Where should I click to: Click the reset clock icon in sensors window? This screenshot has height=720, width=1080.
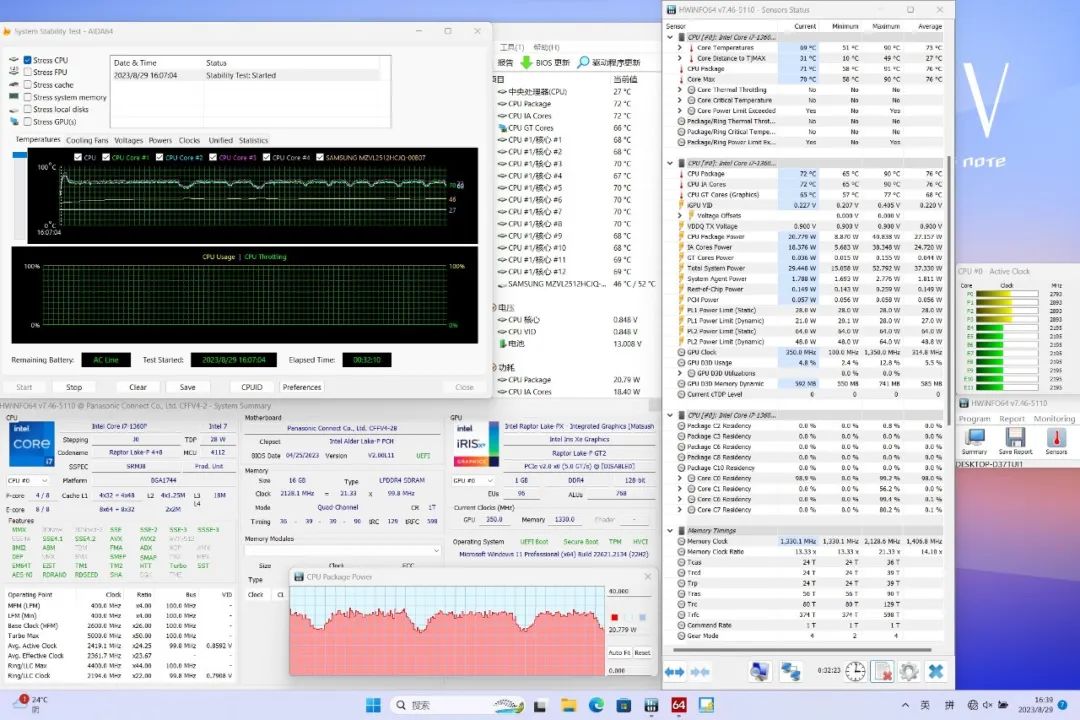pyautogui.click(x=855, y=672)
